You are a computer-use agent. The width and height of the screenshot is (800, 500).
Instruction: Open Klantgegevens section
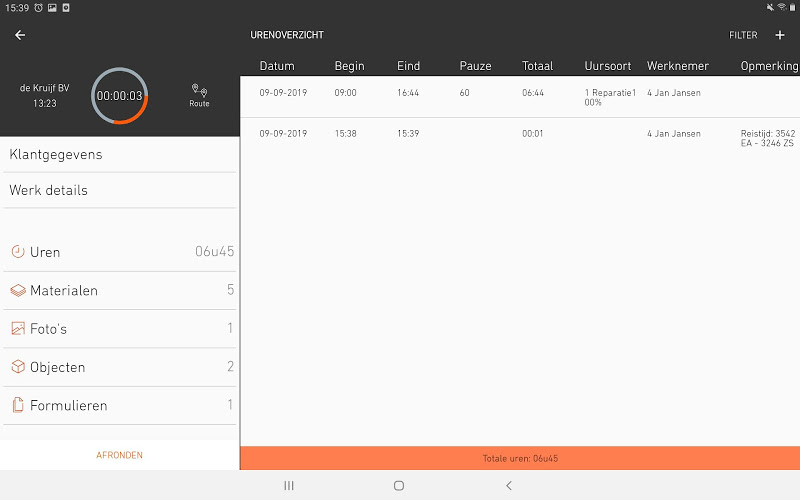(119, 155)
